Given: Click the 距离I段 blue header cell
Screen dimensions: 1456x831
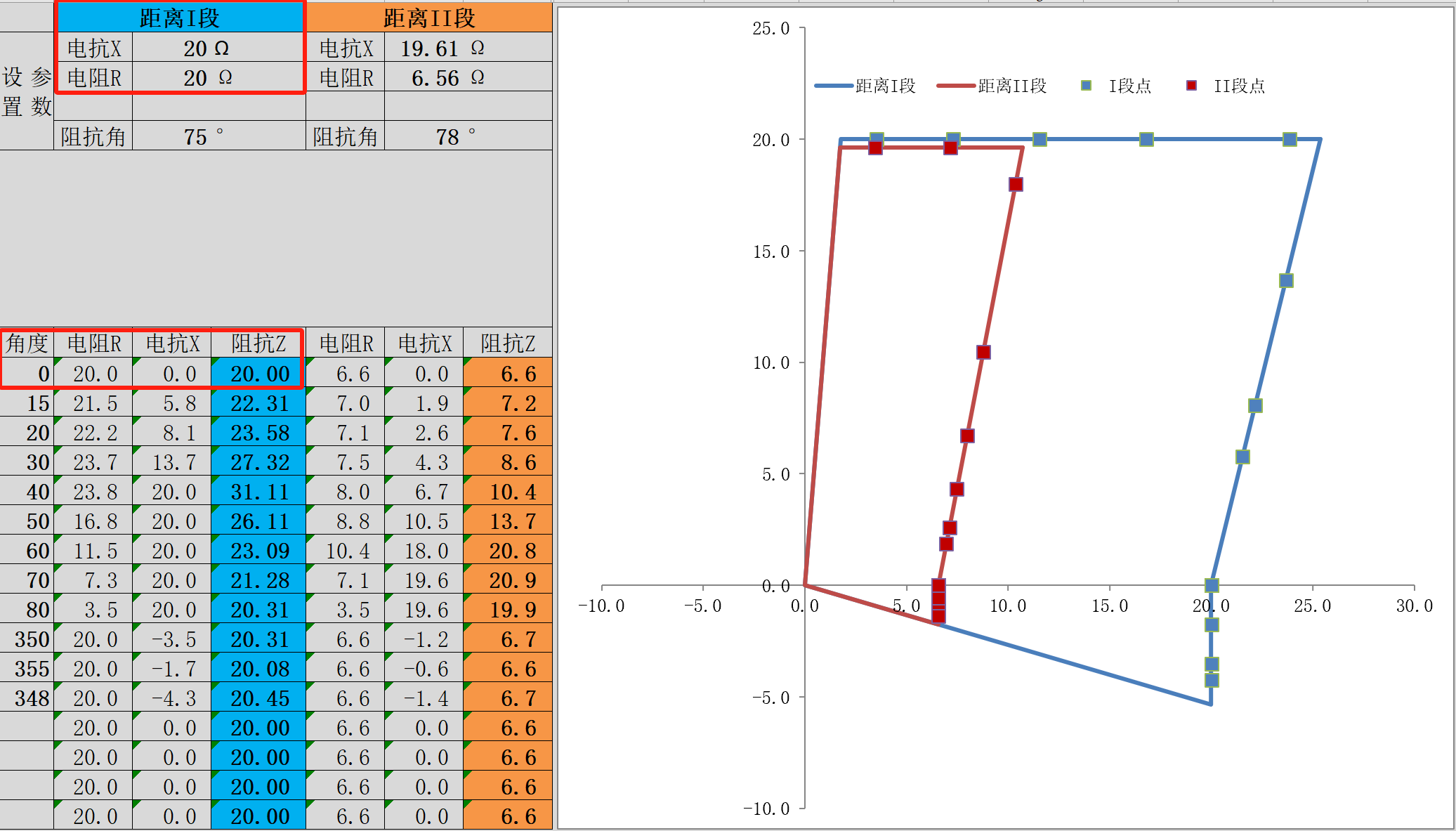Looking at the screenshot, I should [180, 18].
